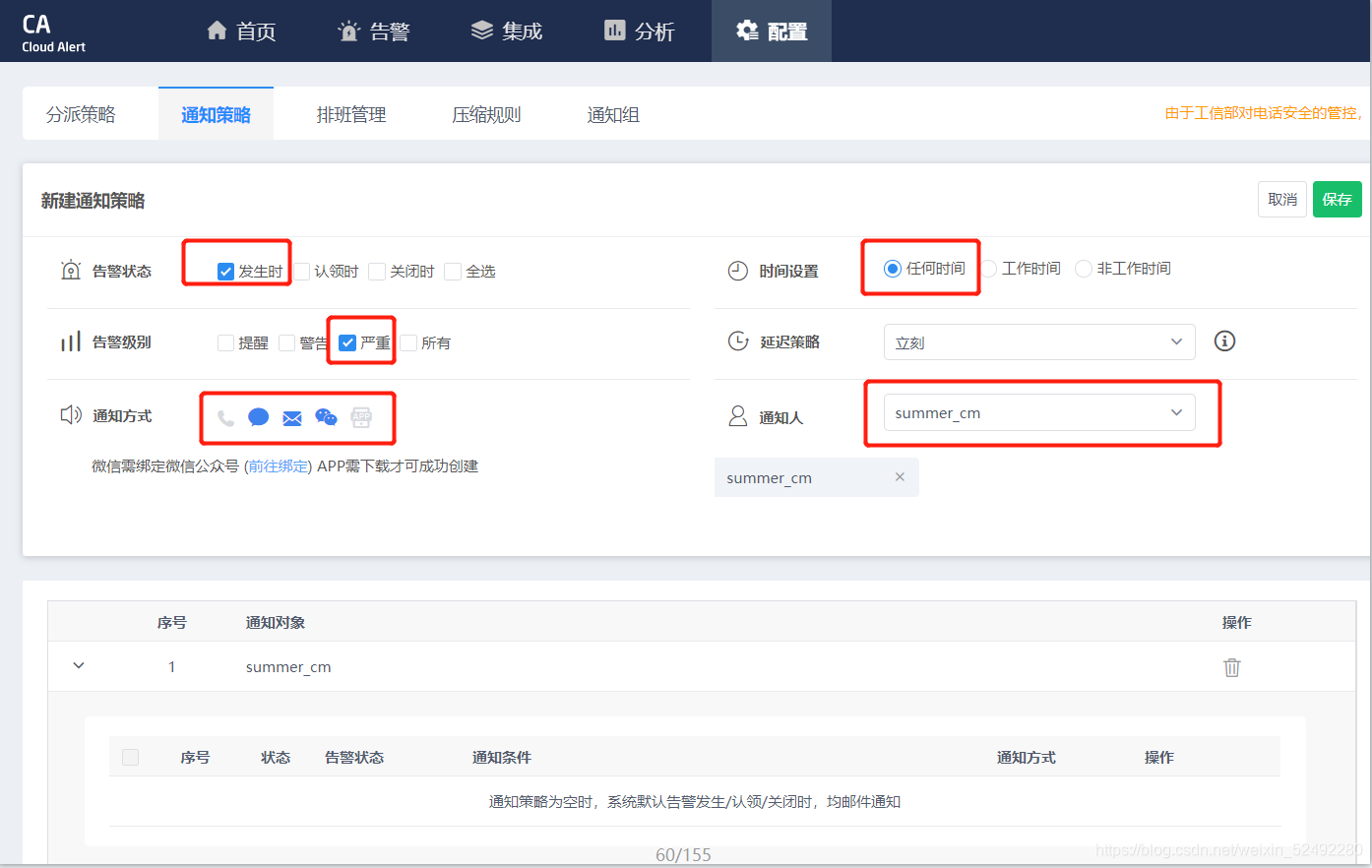Open the 配置 configuration menu
This screenshot has height=868, width=1372.
(772, 31)
